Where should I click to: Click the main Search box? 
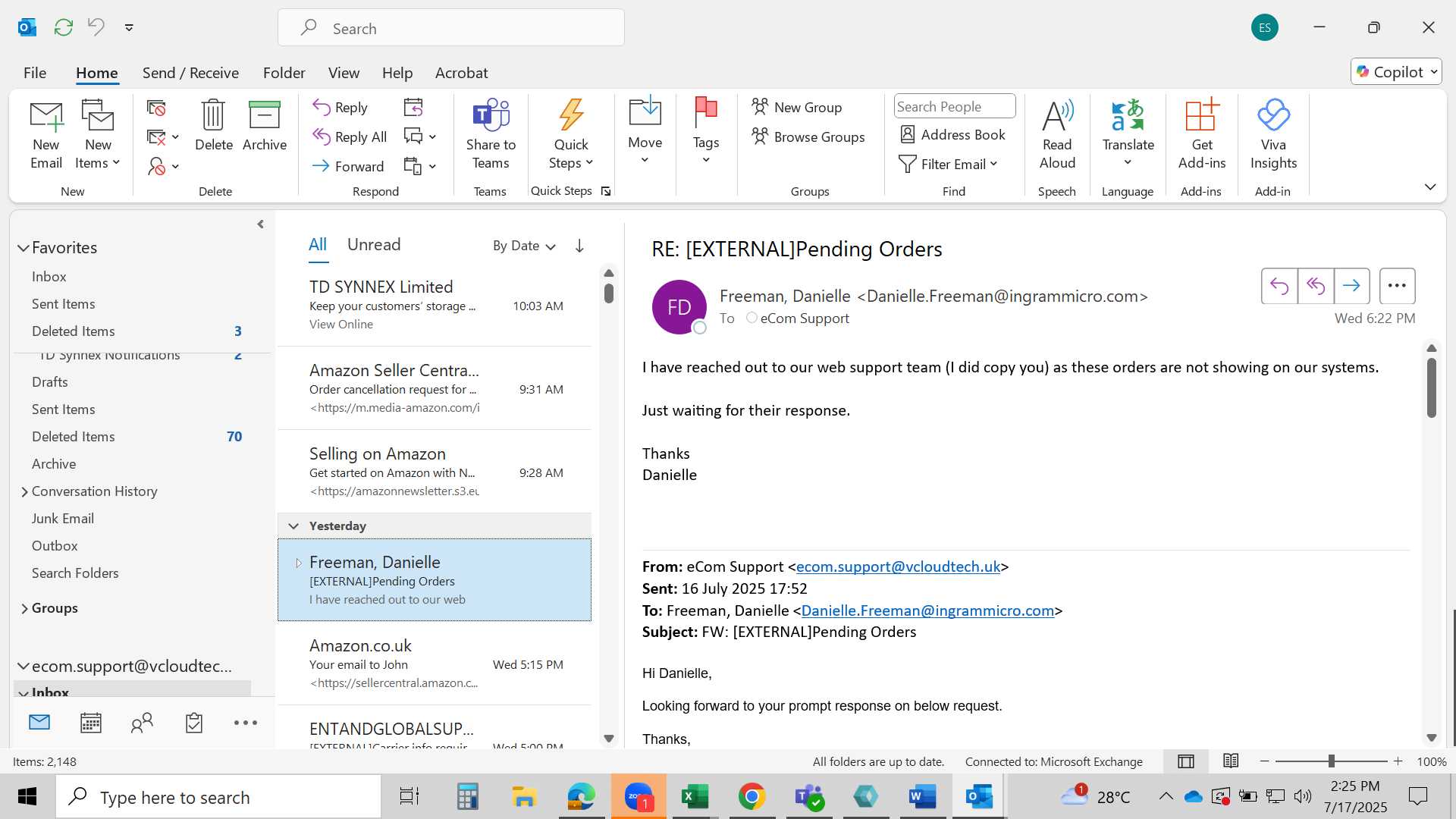click(x=451, y=28)
